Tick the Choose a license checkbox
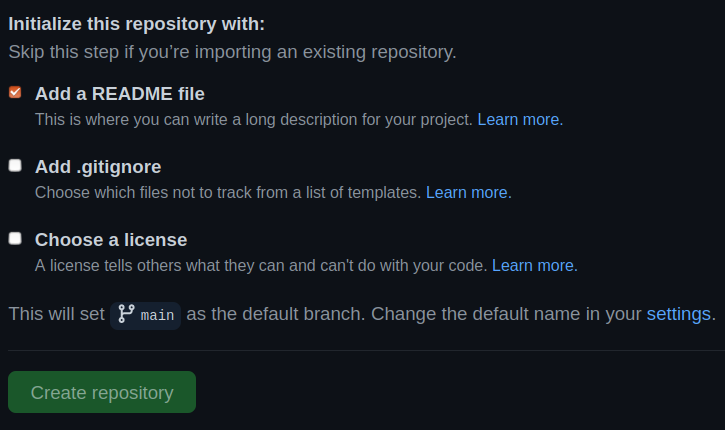This screenshot has height=430, width=725. click(15, 239)
